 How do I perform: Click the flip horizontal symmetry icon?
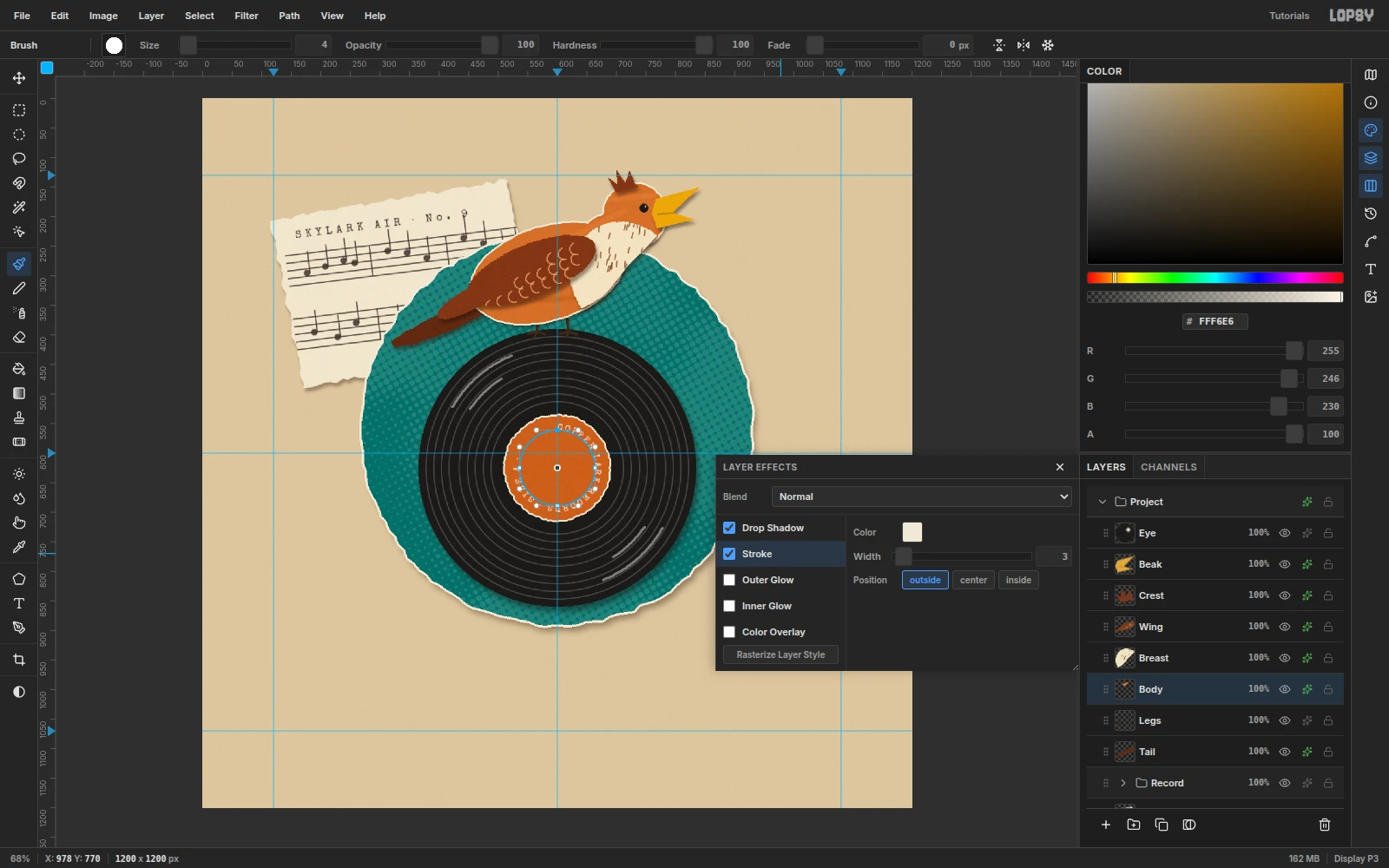[x=1024, y=45]
